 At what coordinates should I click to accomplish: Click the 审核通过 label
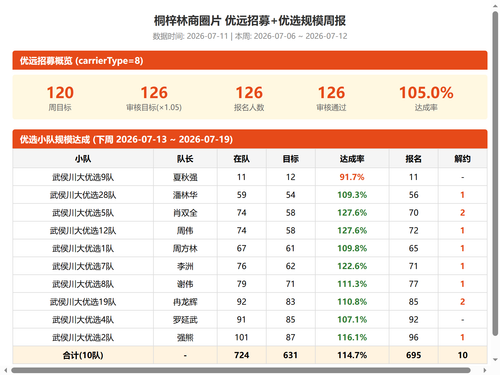pyautogui.click(x=331, y=107)
